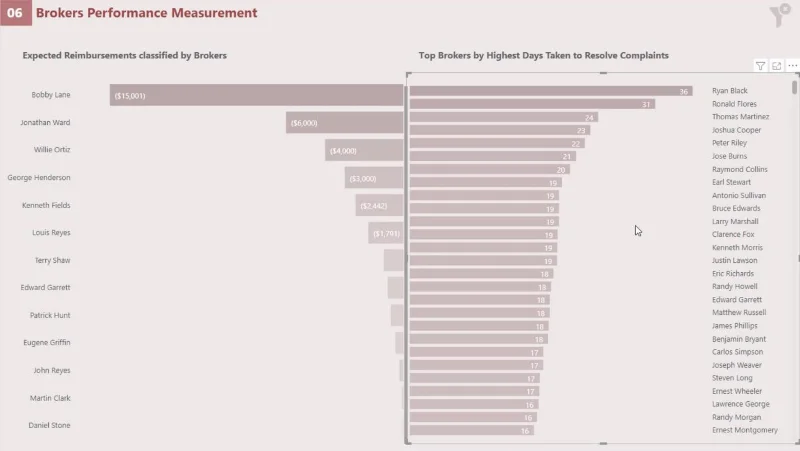Click the funnel logo in the top-right corner
Viewport: 800px width, 451px height.
(x=780, y=15)
